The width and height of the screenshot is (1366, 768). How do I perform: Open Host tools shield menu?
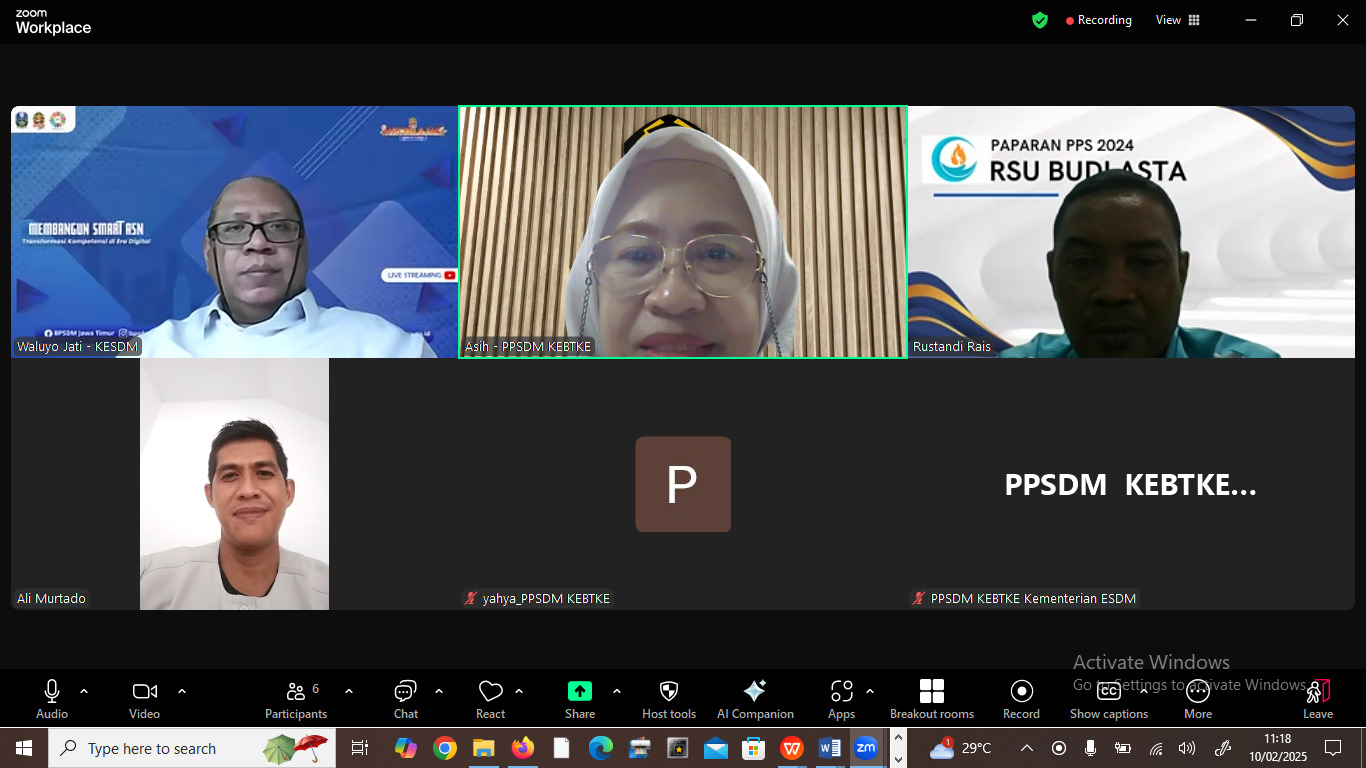click(669, 699)
